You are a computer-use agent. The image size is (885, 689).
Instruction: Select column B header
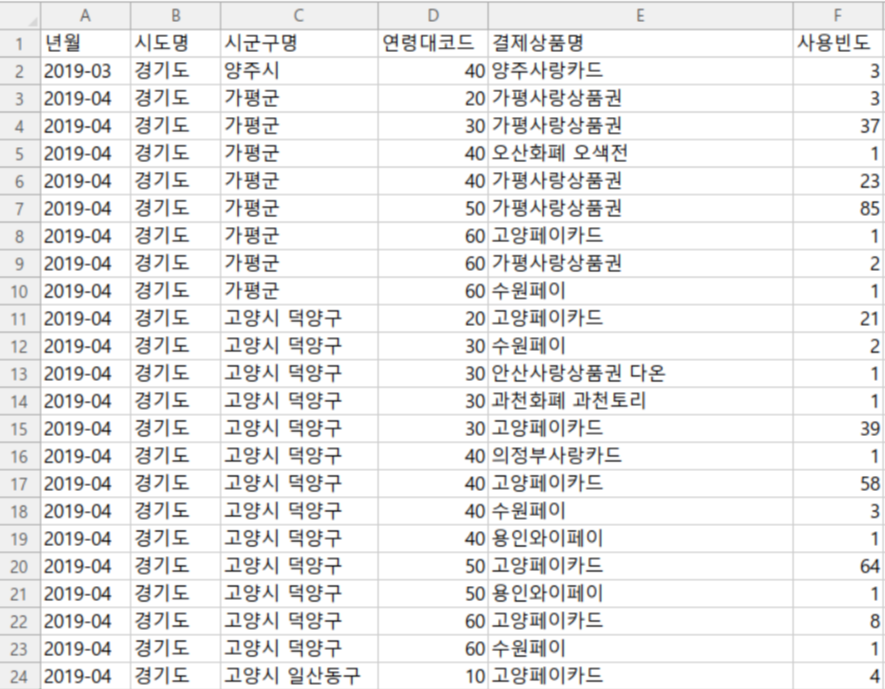point(176,15)
